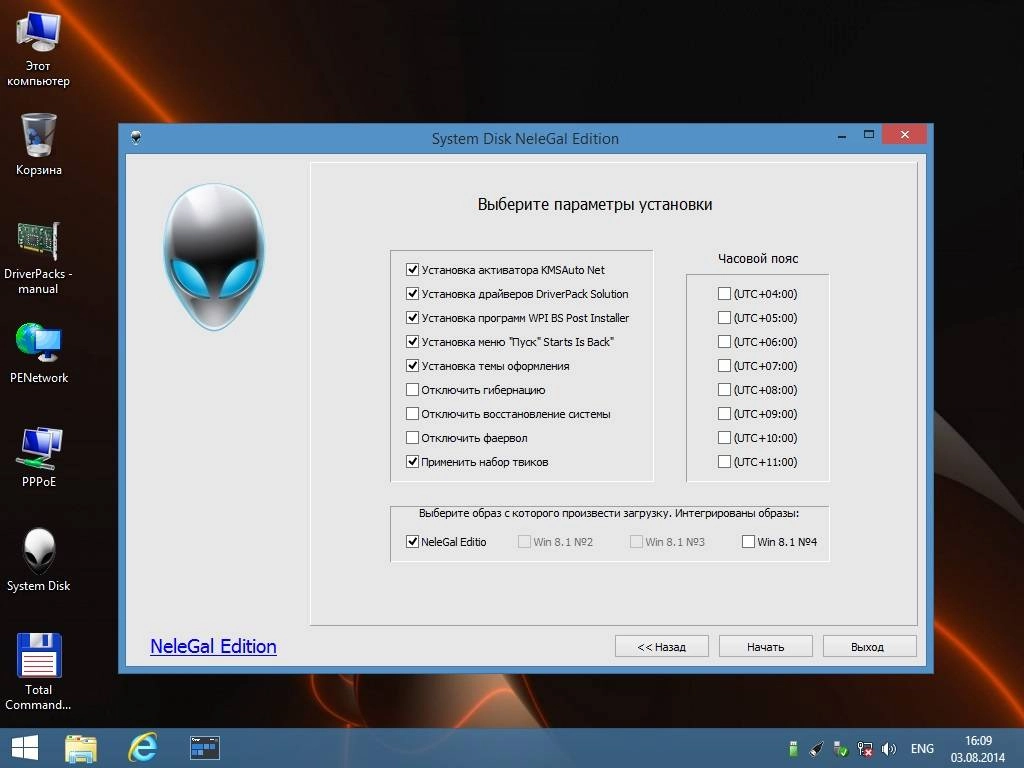The image size is (1024, 768).
Task: Select time zone (UTC+04:00)
Action: [x=724, y=294]
